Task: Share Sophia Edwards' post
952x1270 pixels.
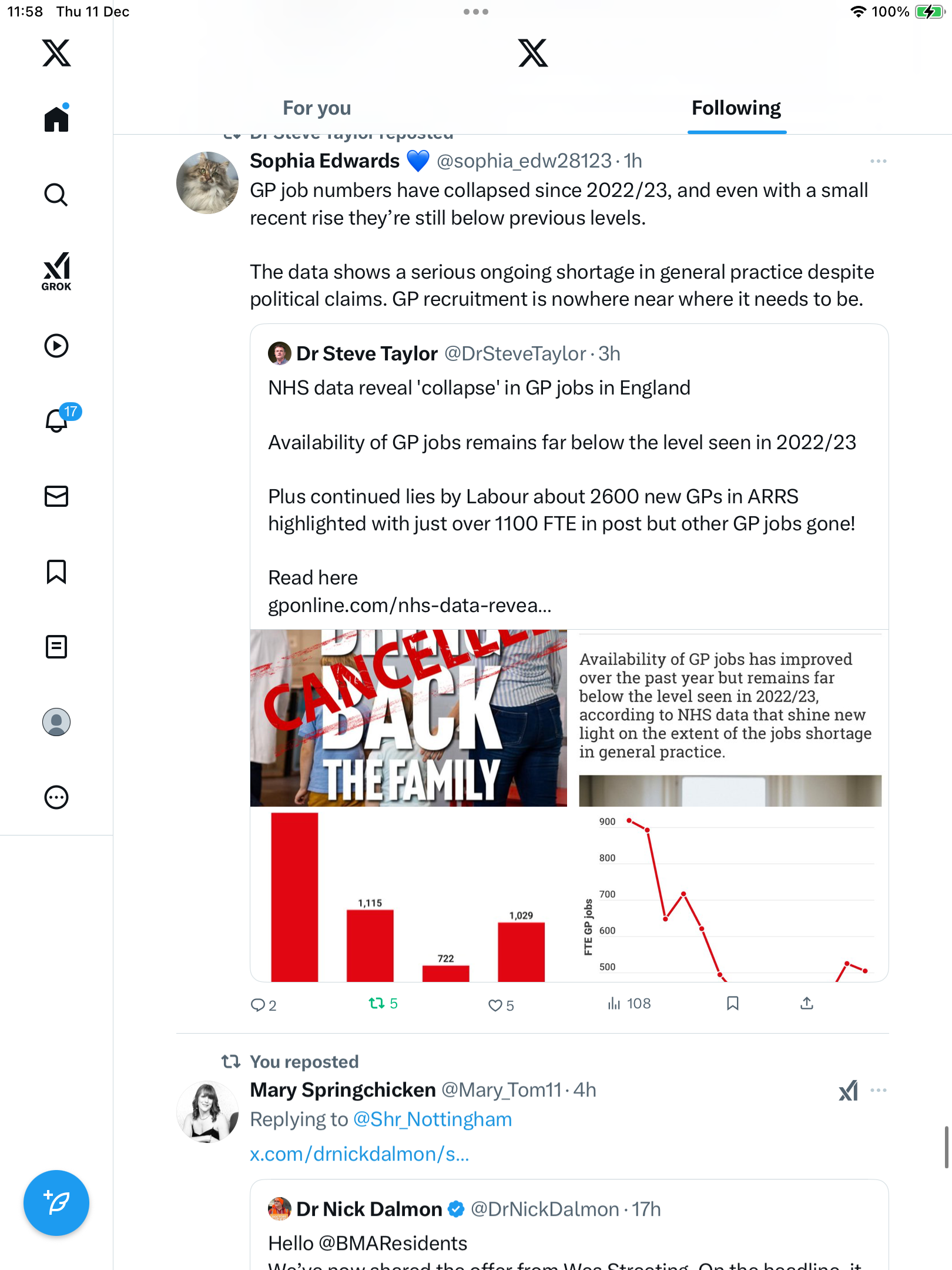Action: [x=807, y=1003]
